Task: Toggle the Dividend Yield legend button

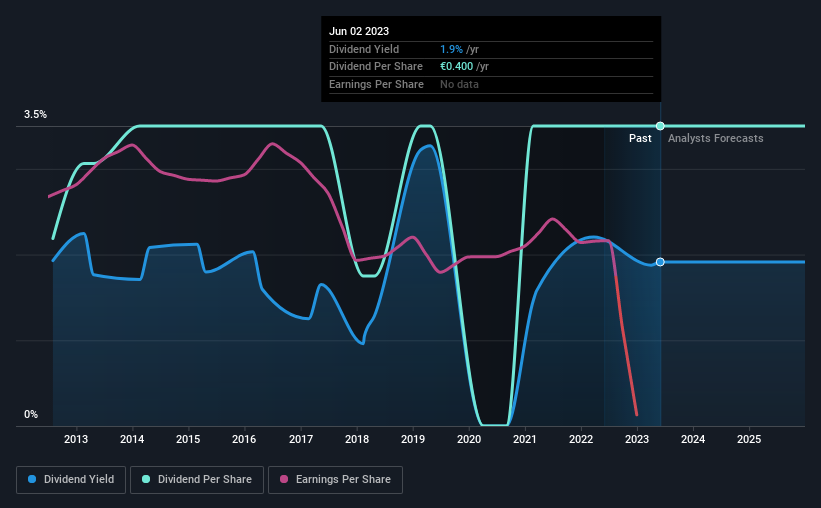Action: [71, 480]
